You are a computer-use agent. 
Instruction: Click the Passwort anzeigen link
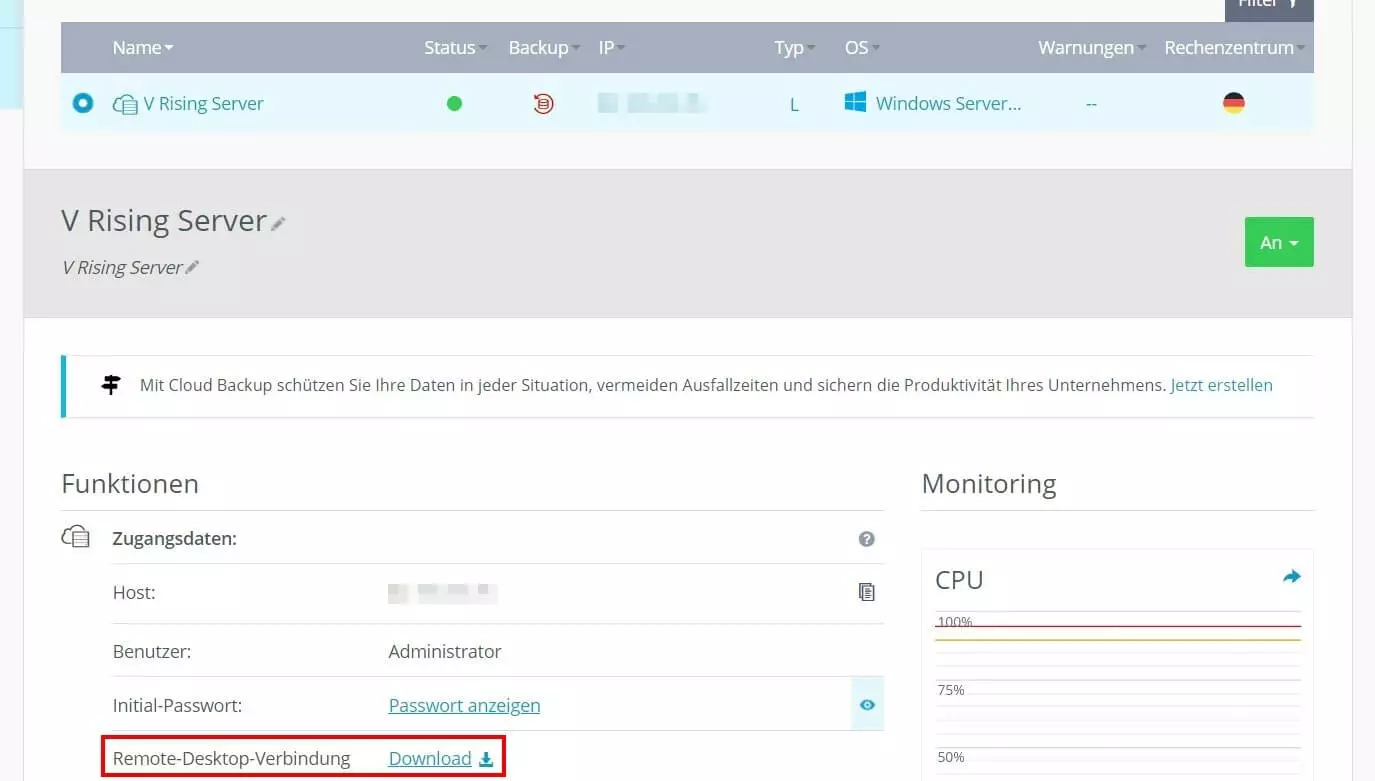click(x=464, y=705)
